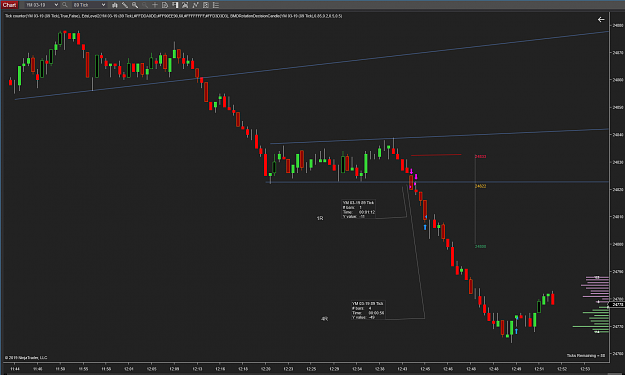Select the crosshair cursor icon

pyautogui.click(x=155, y=5)
